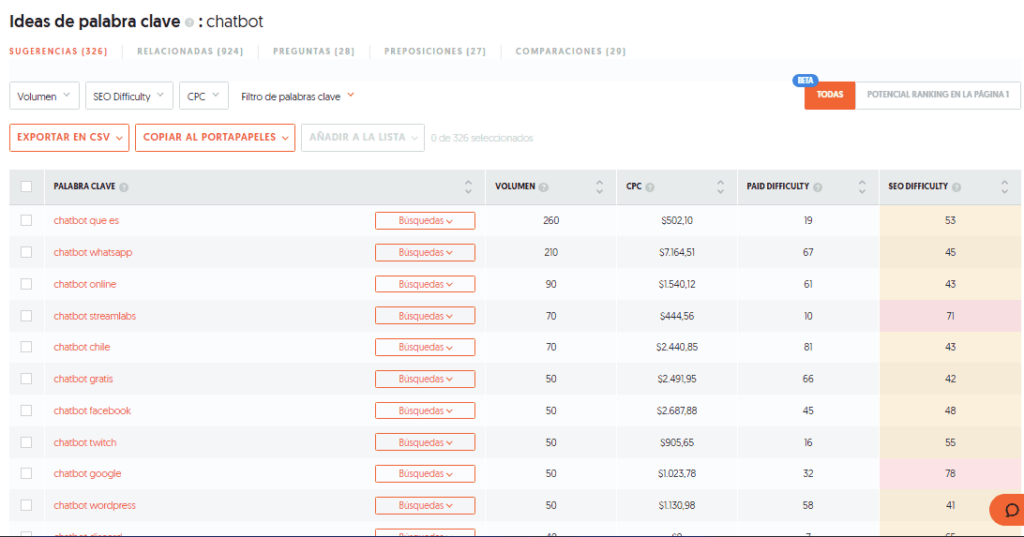The image size is (1024, 537).
Task: Expand Filtro de palabras clave
Action: coord(297,97)
